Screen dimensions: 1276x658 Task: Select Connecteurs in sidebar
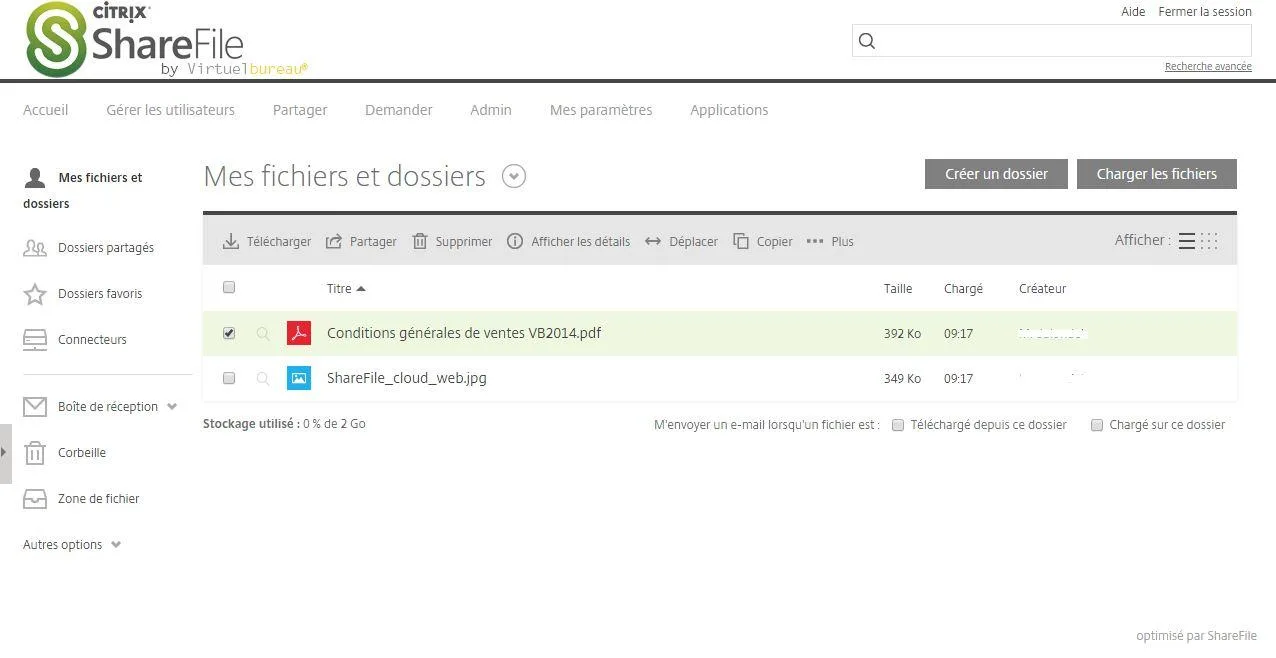coord(92,340)
